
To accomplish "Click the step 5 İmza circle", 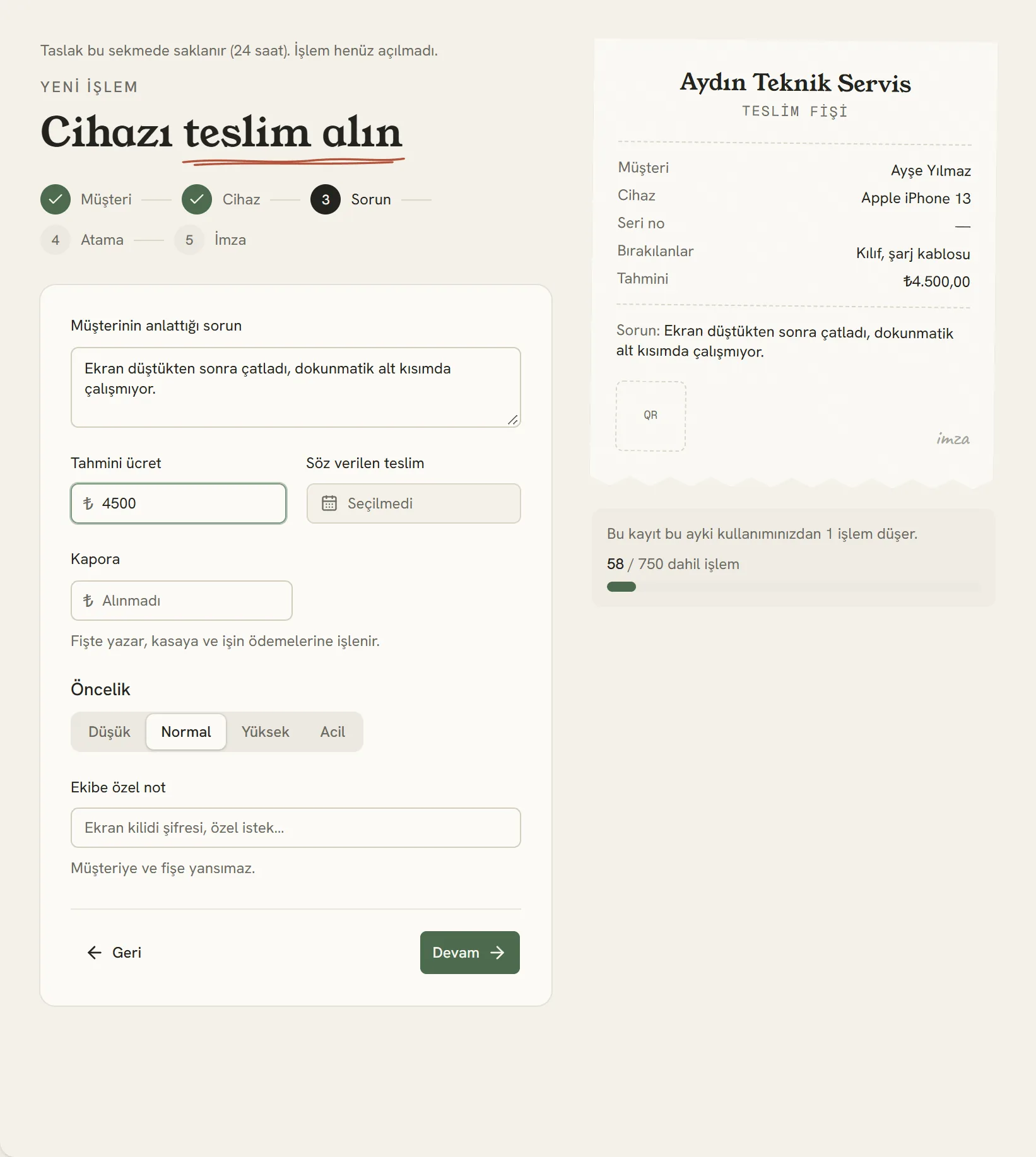I will pyautogui.click(x=189, y=240).
